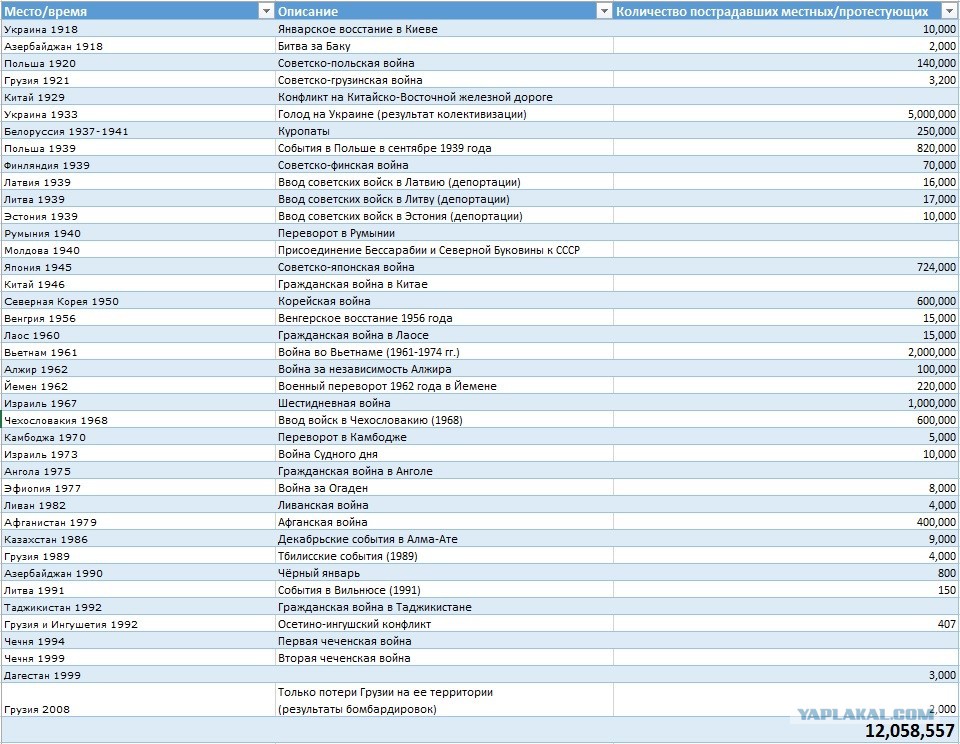Select cell Битва за Баку
The width and height of the screenshot is (960, 744).
point(444,46)
